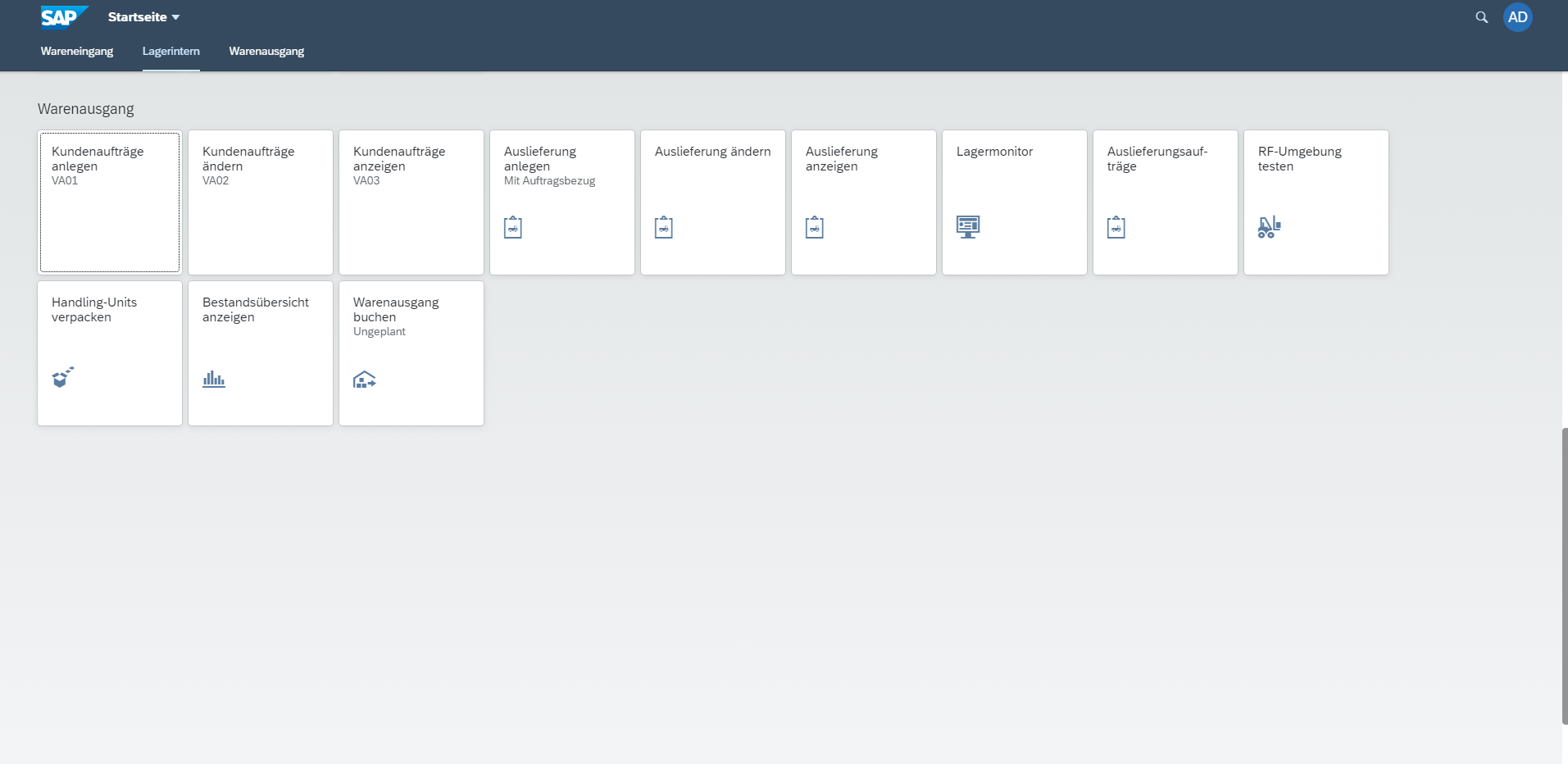
Task: Click the Bestandsübersicht anzeigen tile title
Action: tap(256, 310)
